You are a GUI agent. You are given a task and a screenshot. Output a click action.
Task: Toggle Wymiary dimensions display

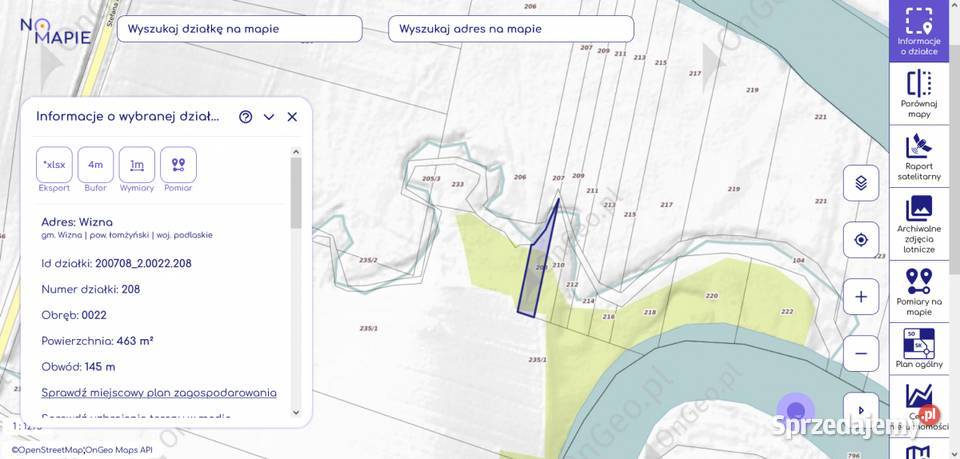click(137, 165)
